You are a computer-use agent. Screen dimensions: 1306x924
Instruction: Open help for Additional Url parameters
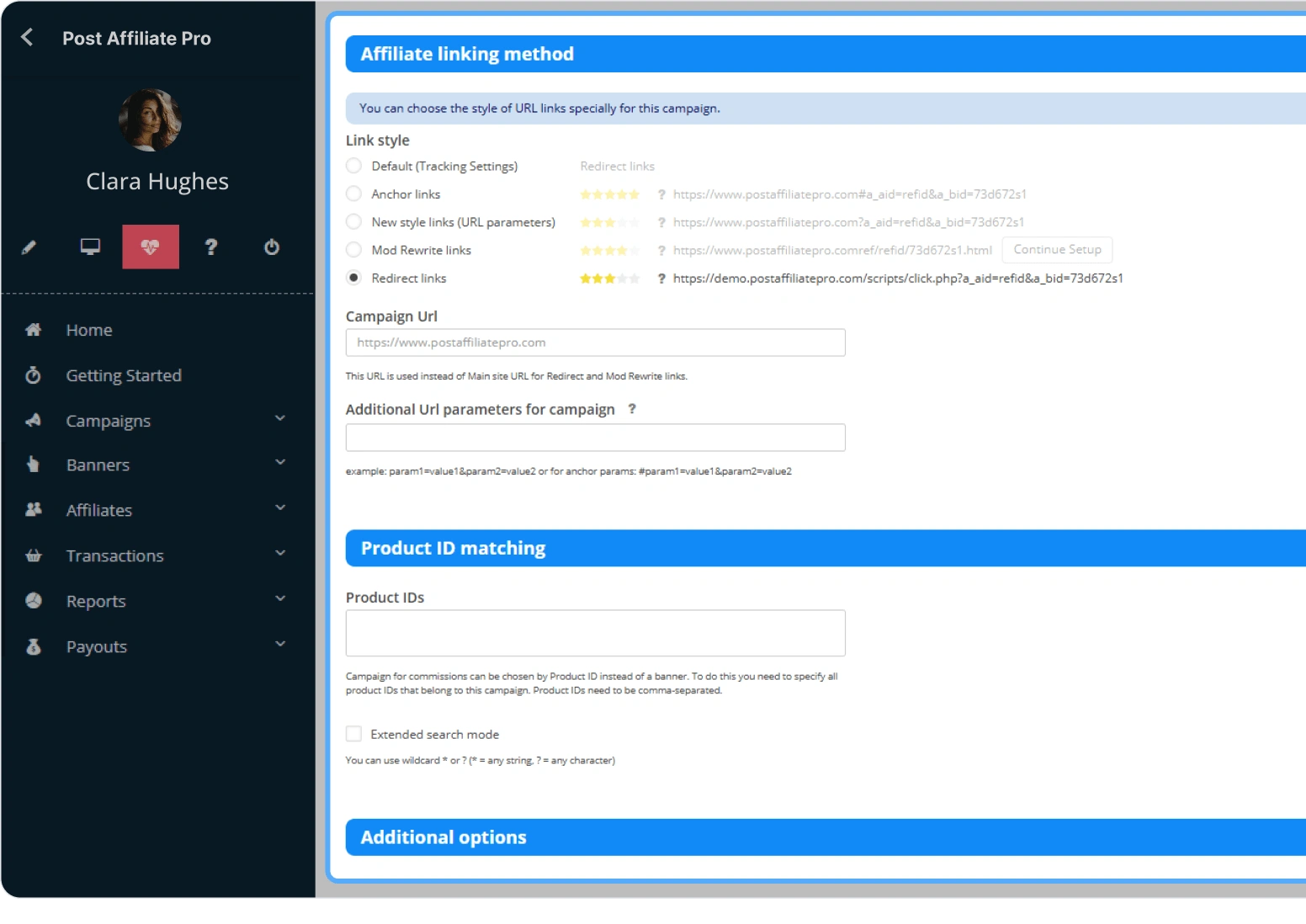coord(632,409)
